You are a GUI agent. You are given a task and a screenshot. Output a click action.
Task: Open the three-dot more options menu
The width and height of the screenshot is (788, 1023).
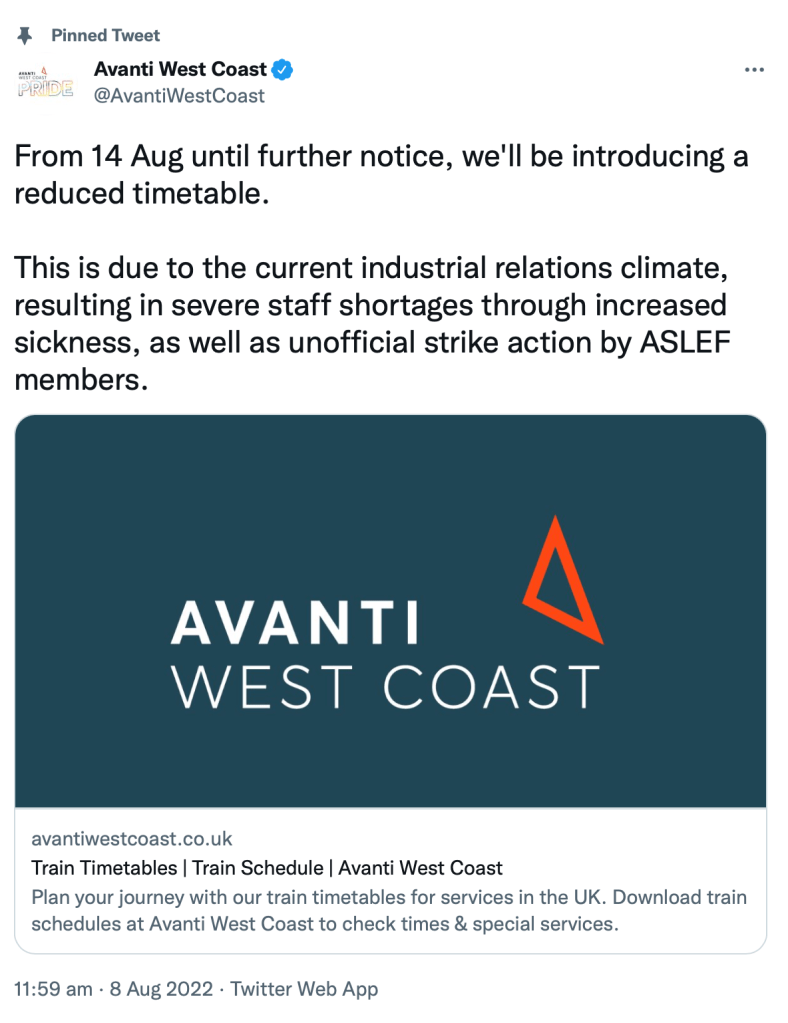tap(755, 70)
